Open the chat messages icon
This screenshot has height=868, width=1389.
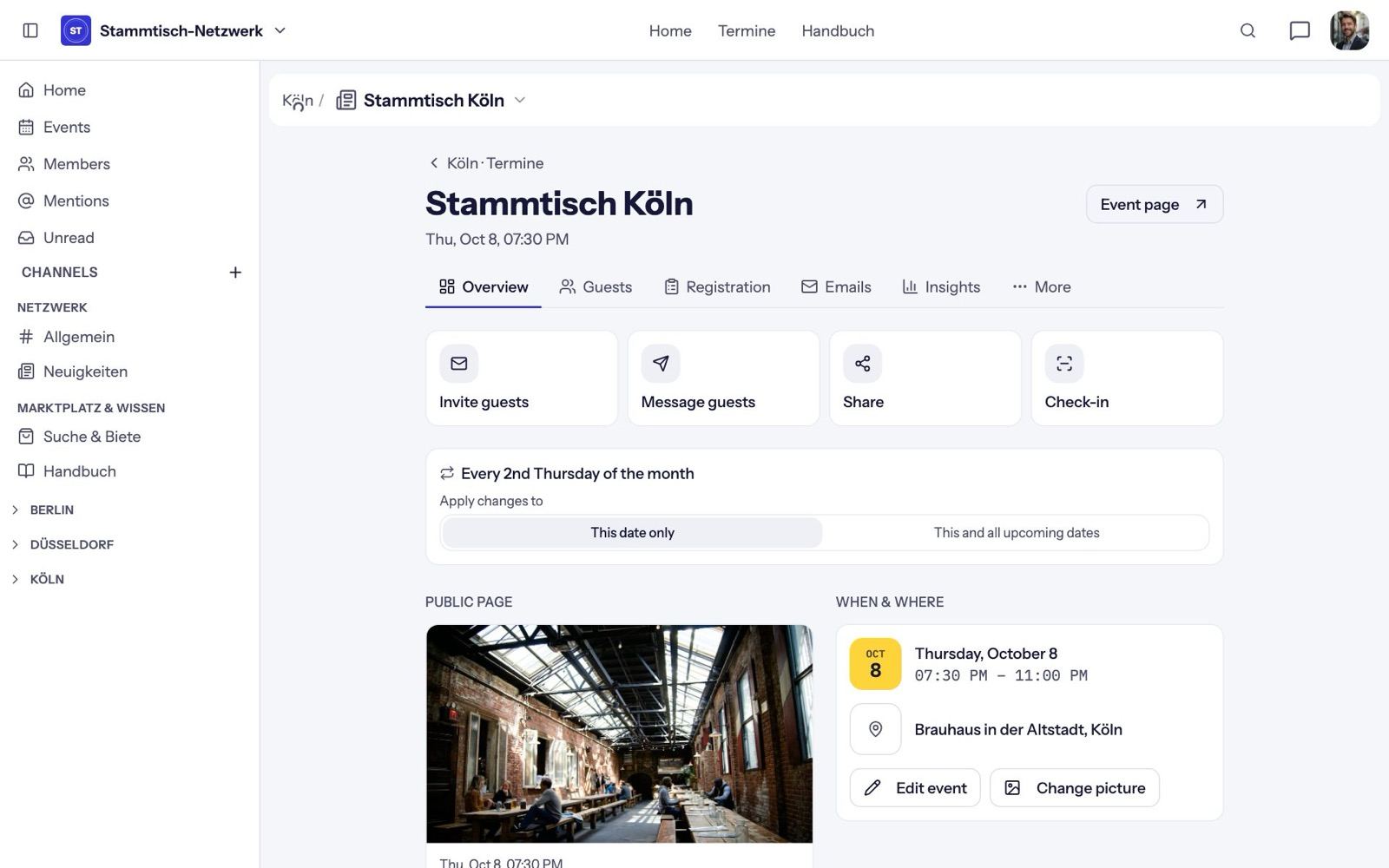pyautogui.click(x=1300, y=30)
